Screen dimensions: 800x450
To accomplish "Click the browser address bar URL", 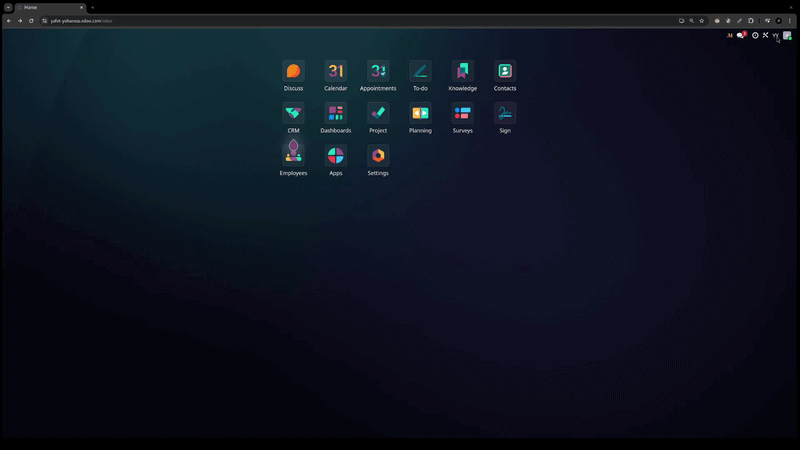I will click(x=82, y=21).
